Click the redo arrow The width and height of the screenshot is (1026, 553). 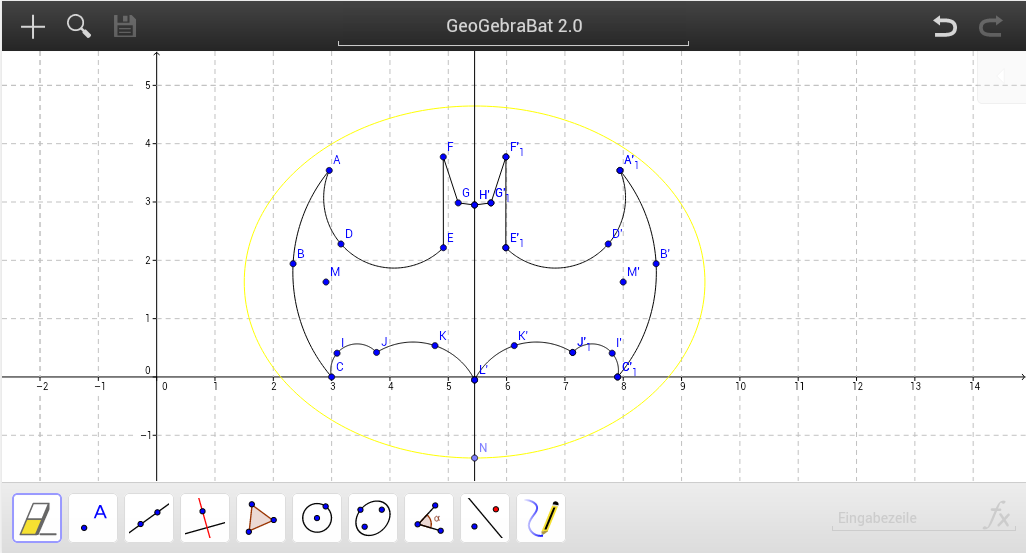pyautogui.click(x=991, y=26)
